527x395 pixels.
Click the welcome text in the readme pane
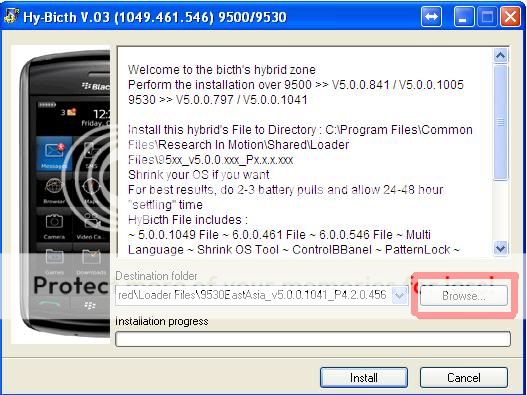(222, 70)
